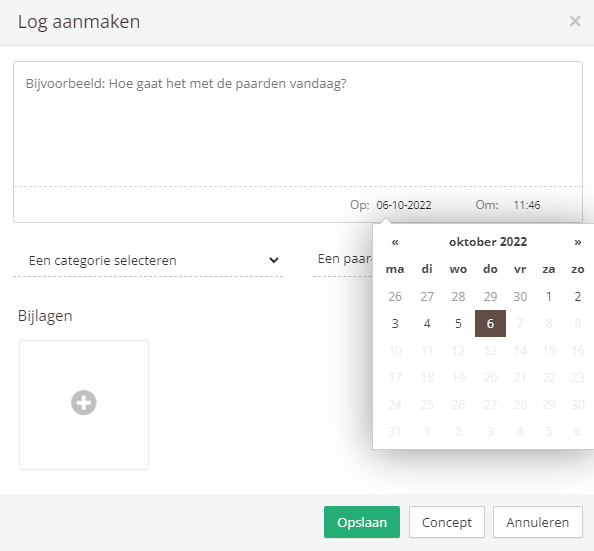Select October 2 in calendar

pyautogui.click(x=577, y=296)
